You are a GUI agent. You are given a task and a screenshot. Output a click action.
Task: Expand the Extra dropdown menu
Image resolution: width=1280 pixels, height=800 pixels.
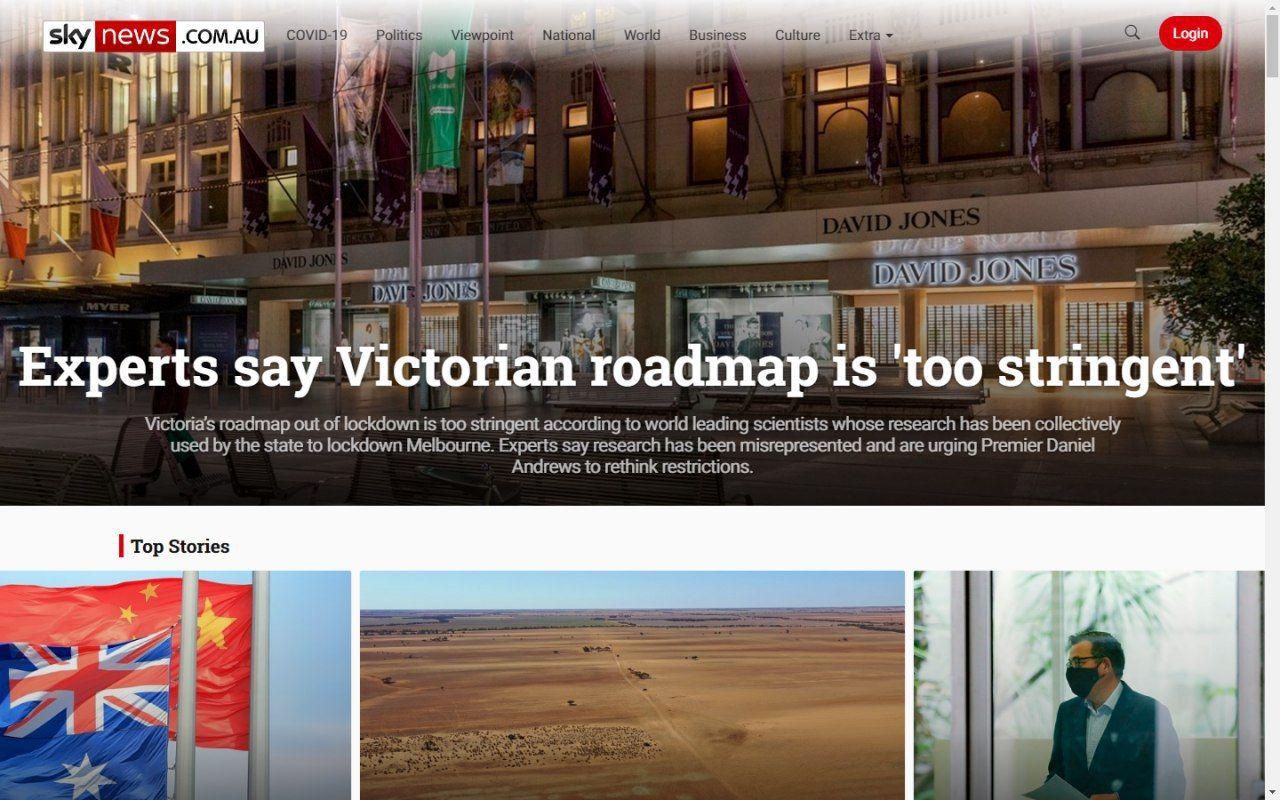(x=870, y=35)
